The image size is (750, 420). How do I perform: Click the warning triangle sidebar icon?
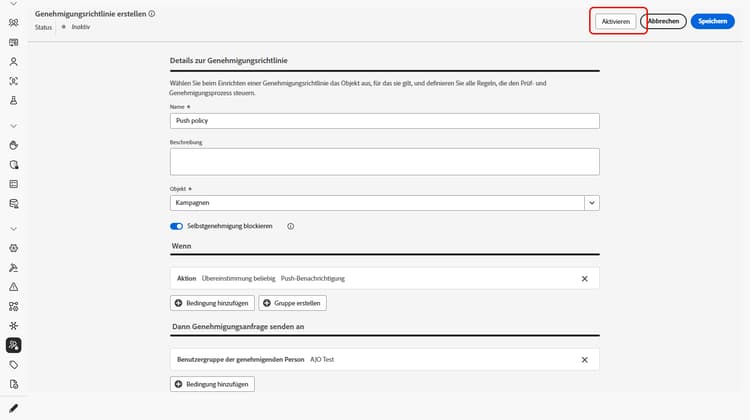pyautogui.click(x=14, y=286)
